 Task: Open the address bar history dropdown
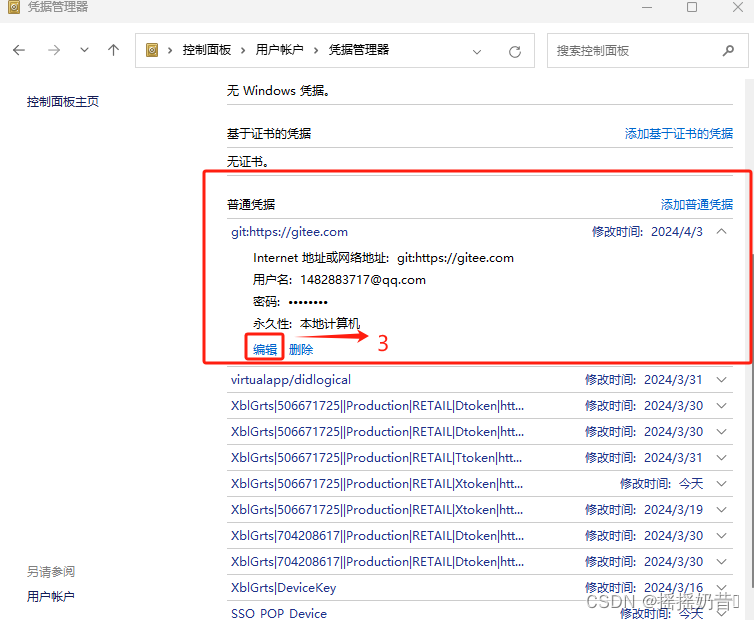(477, 51)
